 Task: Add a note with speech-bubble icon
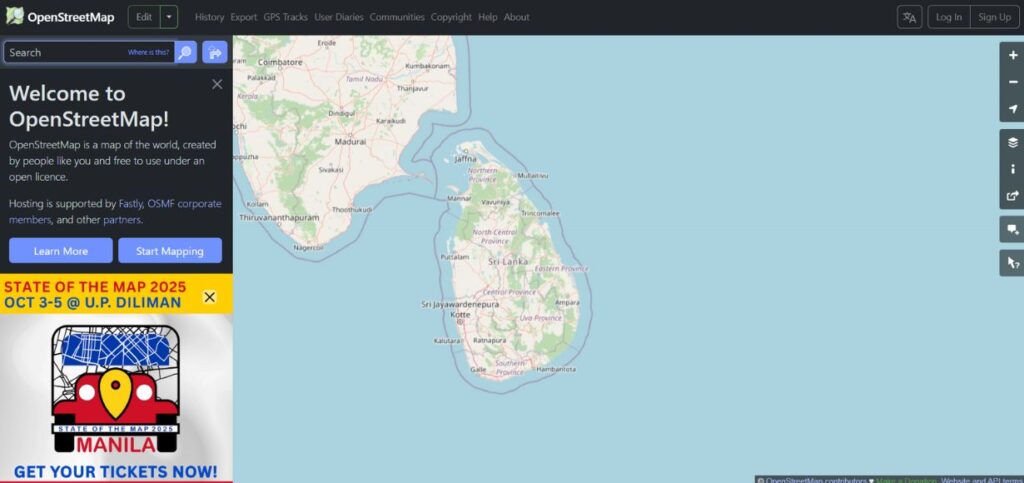(x=1013, y=229)
